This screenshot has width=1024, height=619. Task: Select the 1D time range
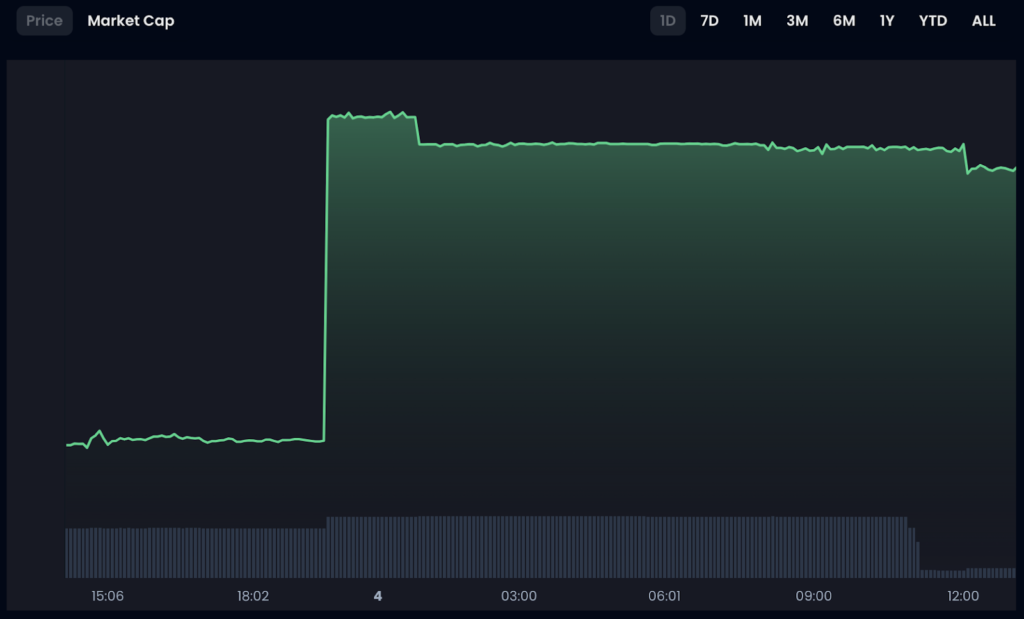pos(668,21)
